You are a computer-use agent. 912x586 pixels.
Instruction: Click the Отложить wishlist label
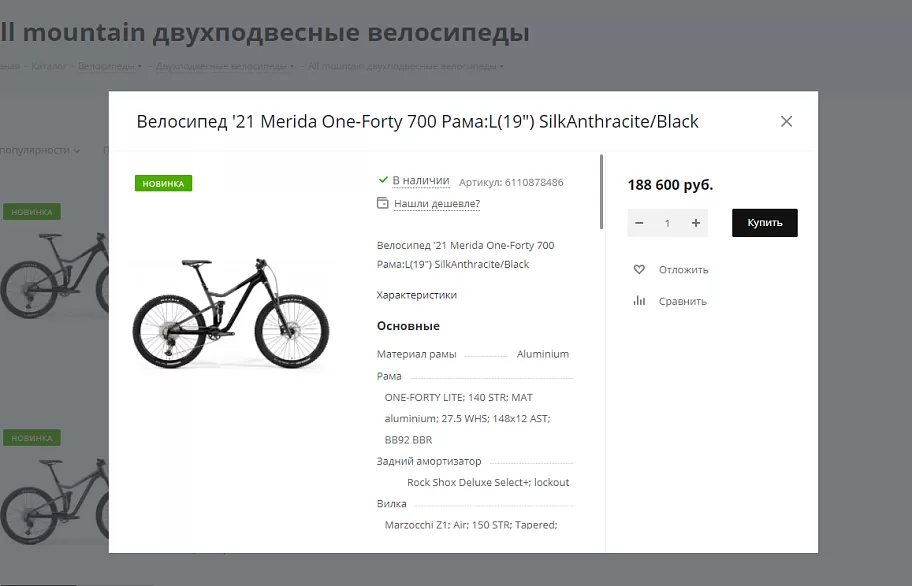pyautogui.click(x=683, y=270)
